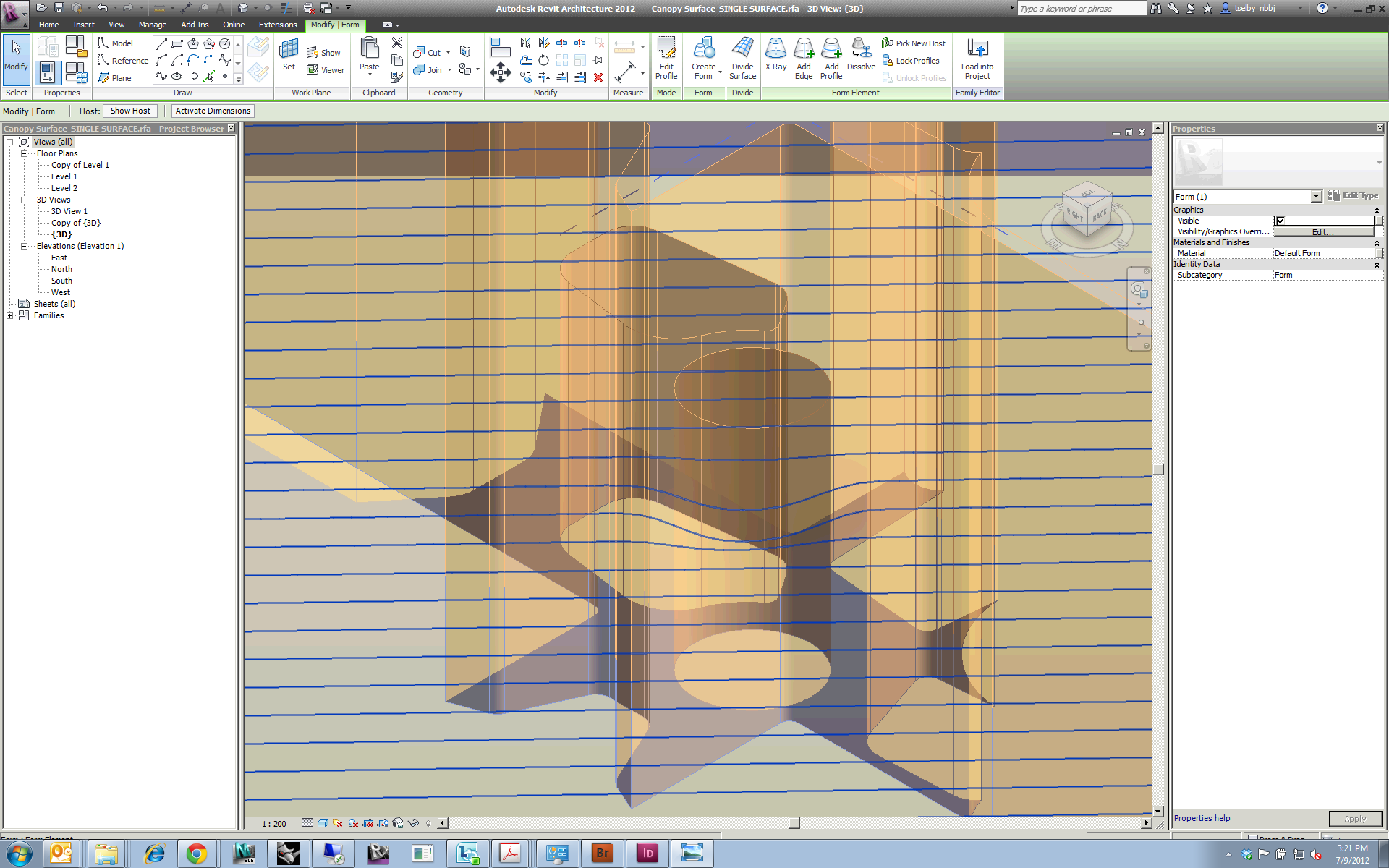Click the Lock Profiles tool
This screenshot has width=1389, height=868.
pyautogui.click(x=910, y=61)
